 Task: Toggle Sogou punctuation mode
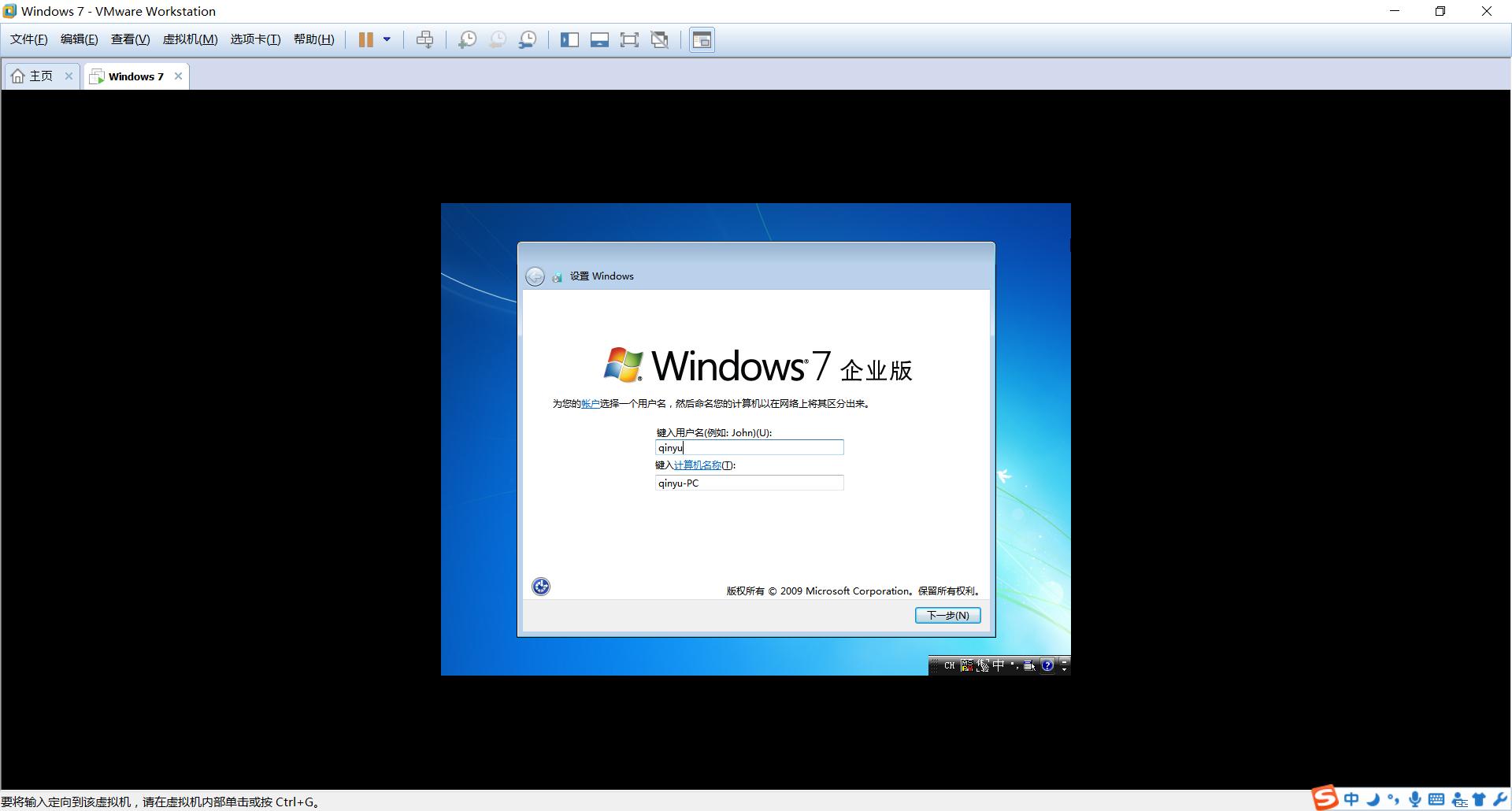coord(1394,800)
